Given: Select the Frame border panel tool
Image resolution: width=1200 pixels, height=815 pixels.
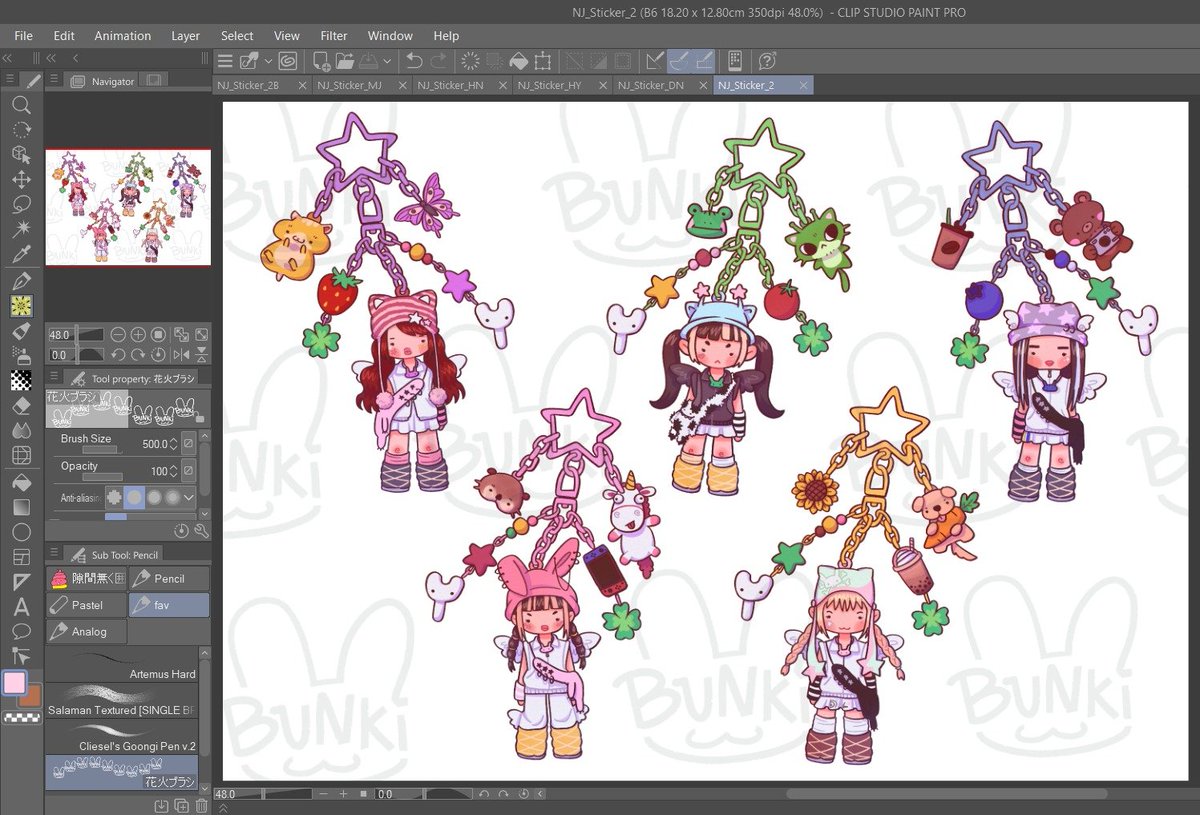Looking at the screenshot, I should click(21, 557).
